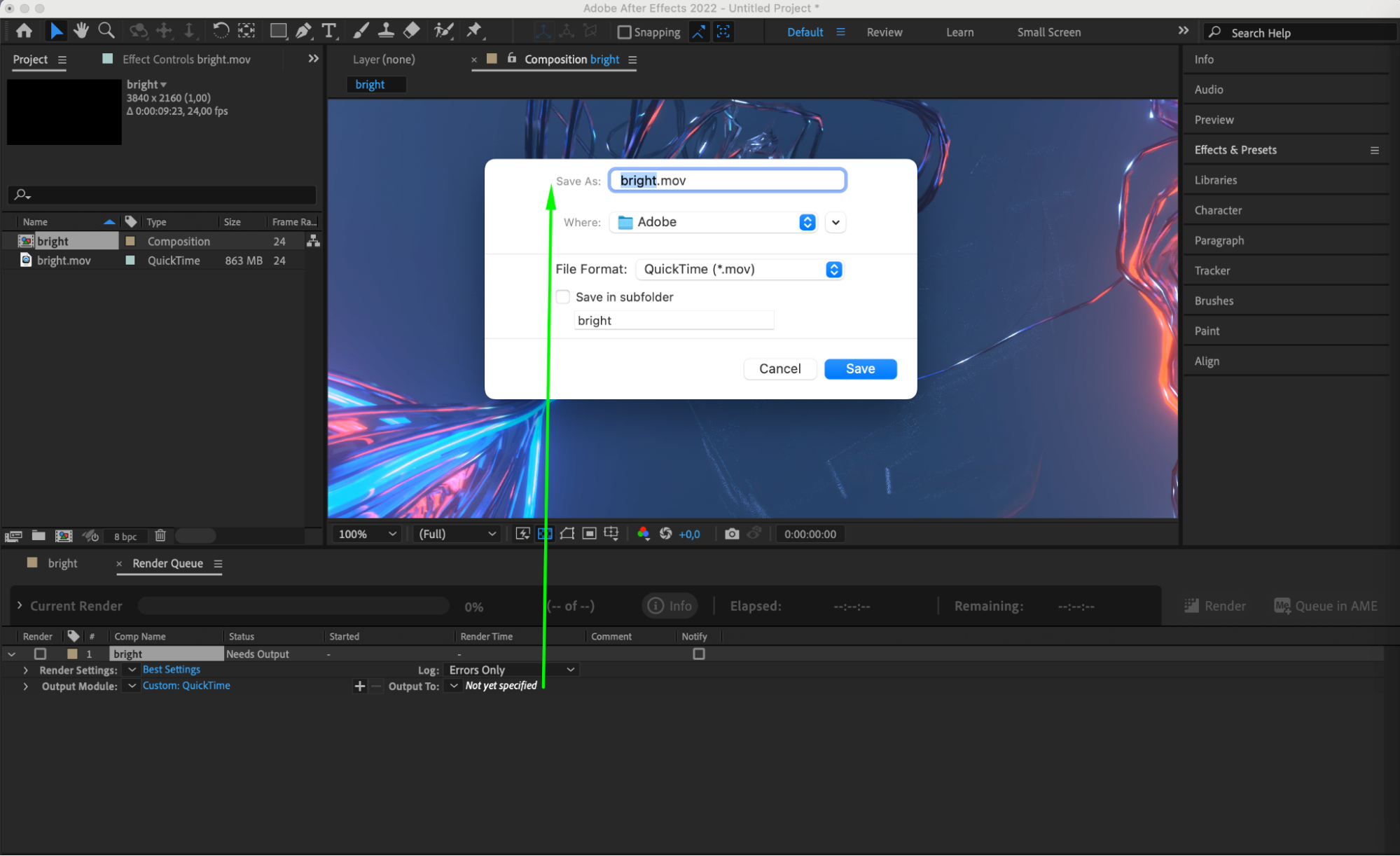
Task: Take snapshot with camera icon
Action: 732,534
